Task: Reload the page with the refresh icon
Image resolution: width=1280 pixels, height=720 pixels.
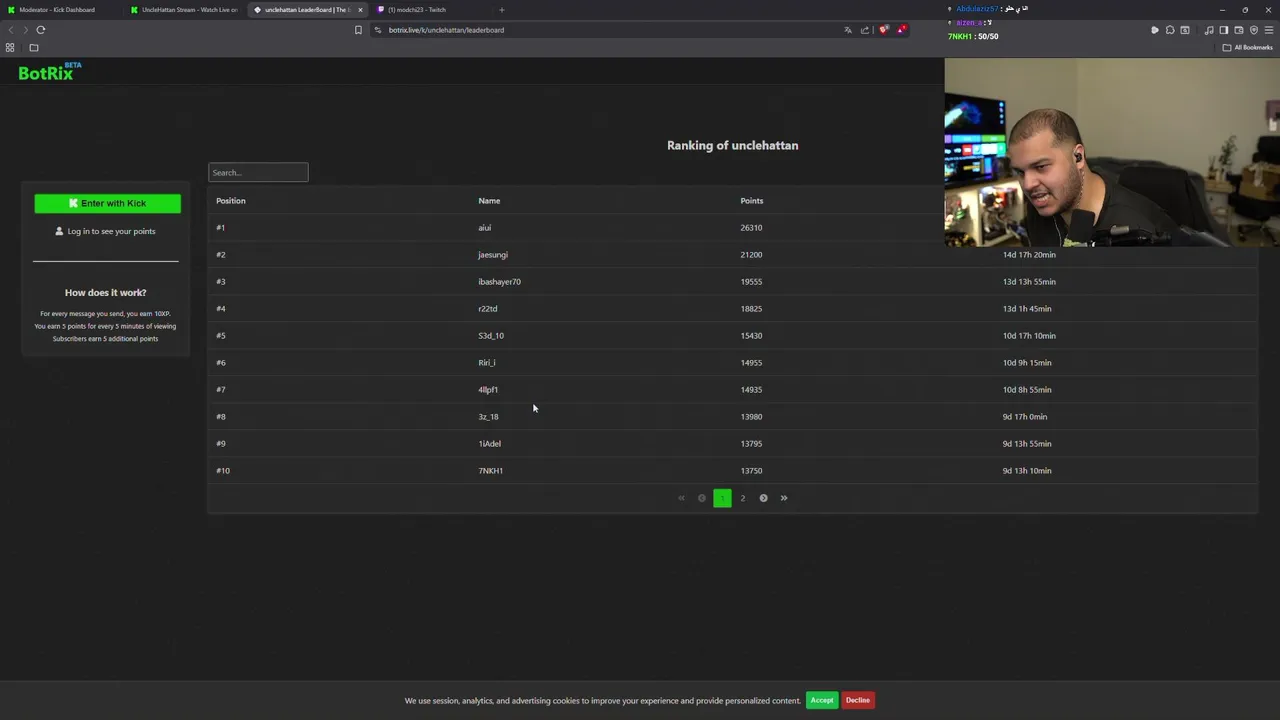Action: coord(41,30)
